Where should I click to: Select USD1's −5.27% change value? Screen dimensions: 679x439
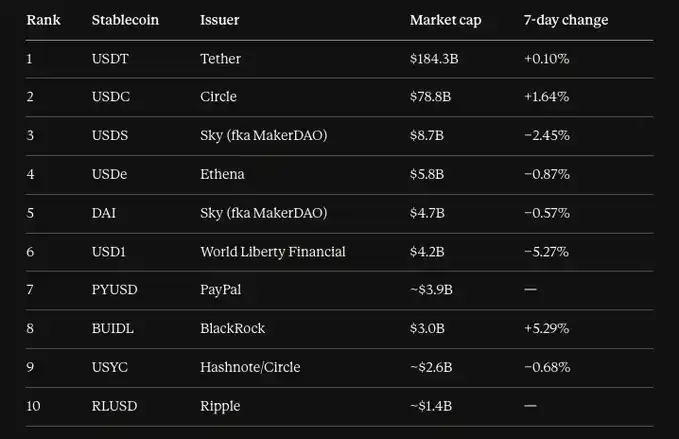[546, 252]
